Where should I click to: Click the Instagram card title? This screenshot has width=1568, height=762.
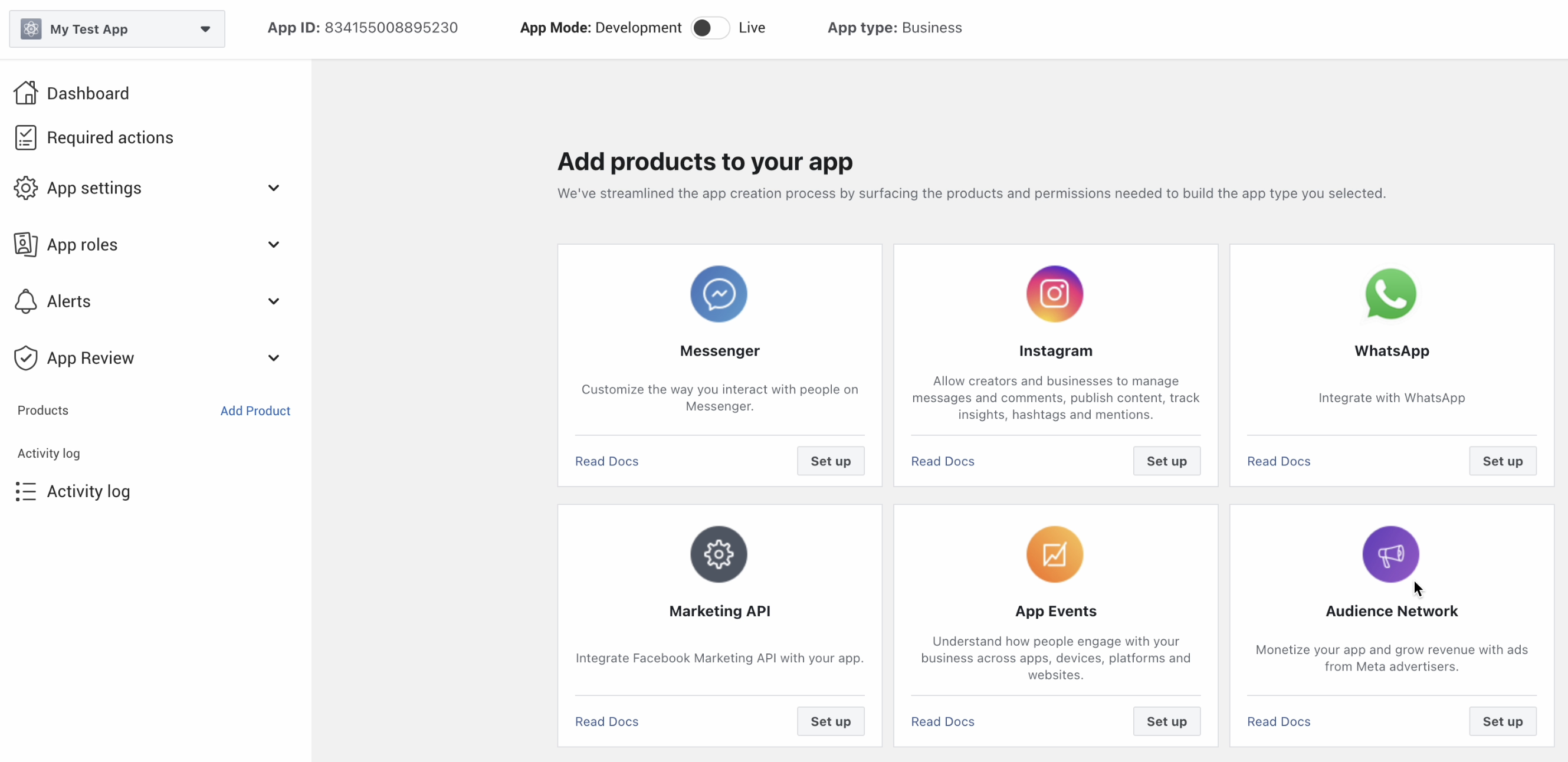[1055, 351]
